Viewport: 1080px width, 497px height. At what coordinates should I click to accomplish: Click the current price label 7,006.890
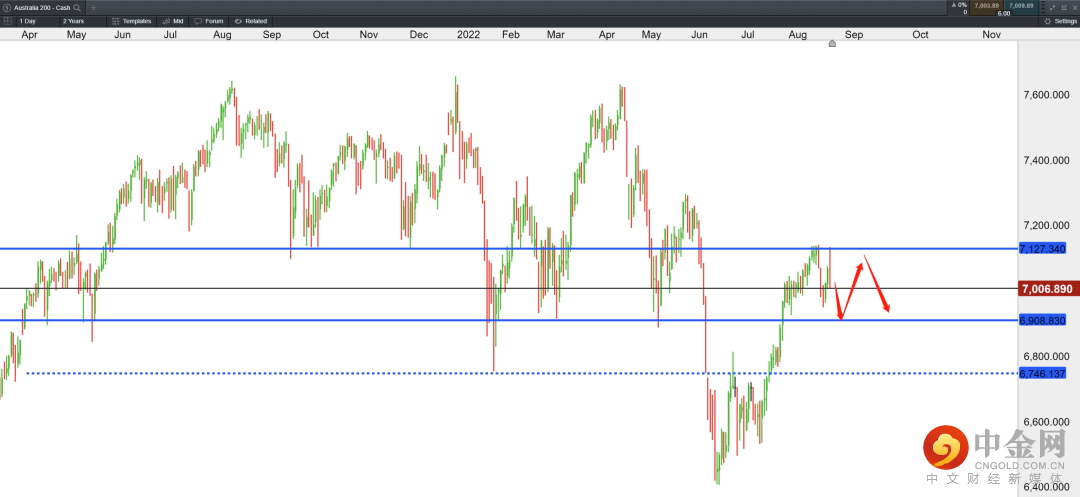pos(1046,289)
